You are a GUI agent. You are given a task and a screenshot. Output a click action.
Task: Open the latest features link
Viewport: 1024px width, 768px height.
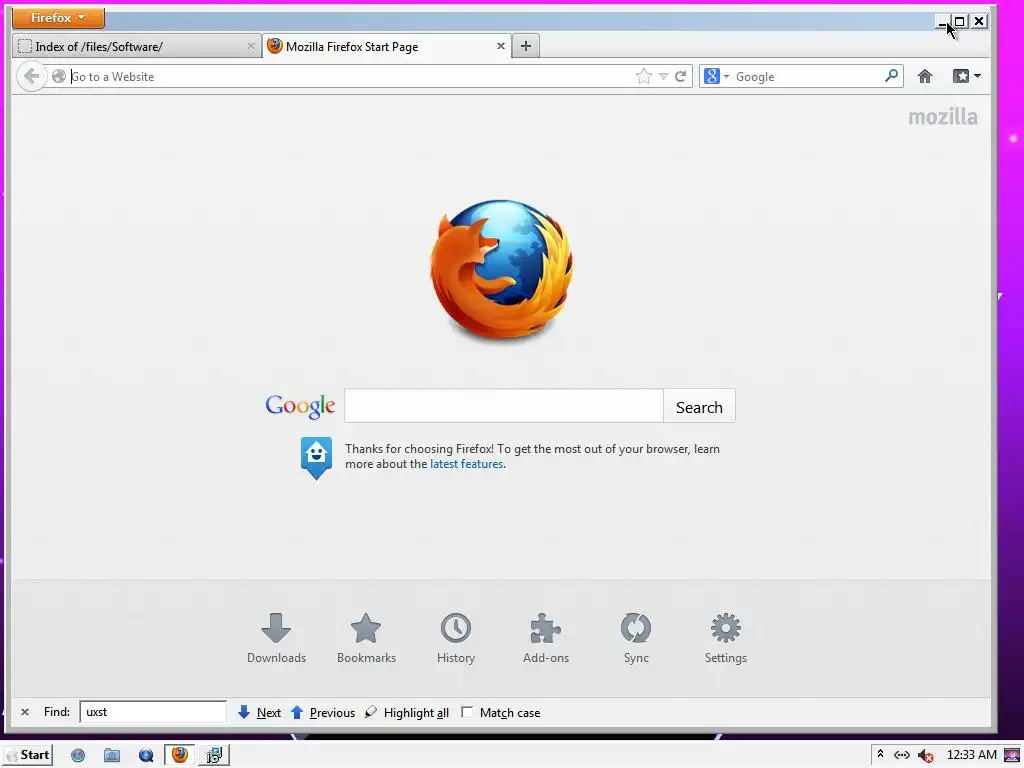click(x=467, y=464)
